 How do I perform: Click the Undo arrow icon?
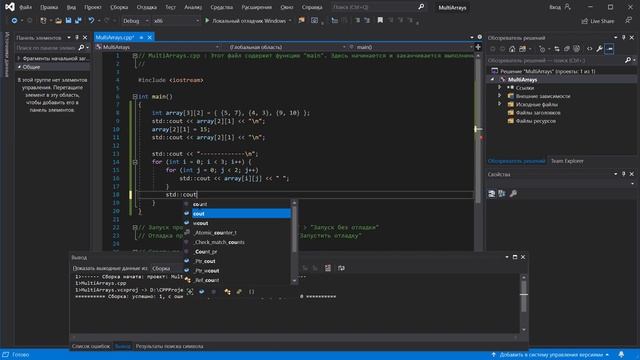(x=91, y=20)
